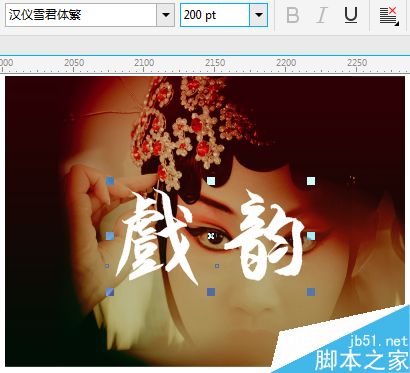Click the 2150 mark on the horizontal ruler
410x373 pixels.
[x=215, y=63]
